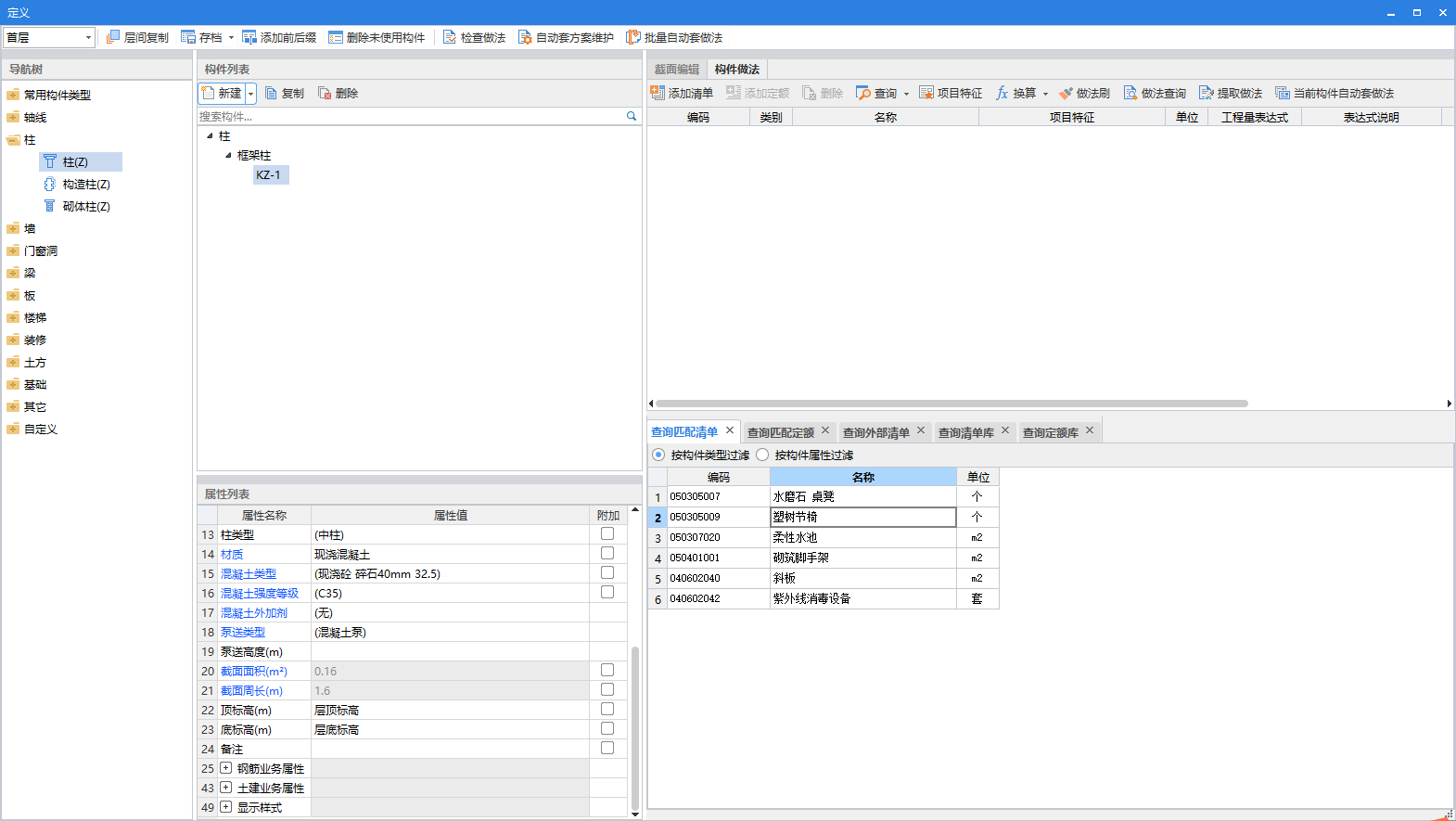Click the 做法查询 icon
This screenshot has width=1456, height=821.
1130,93
